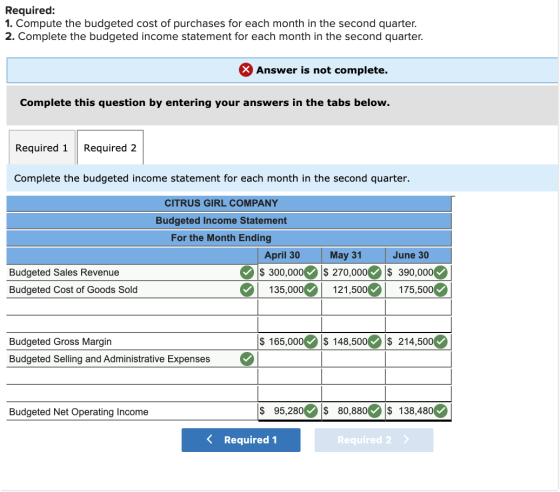Click green check next to 175,500 June COGS

pos(441,290)
